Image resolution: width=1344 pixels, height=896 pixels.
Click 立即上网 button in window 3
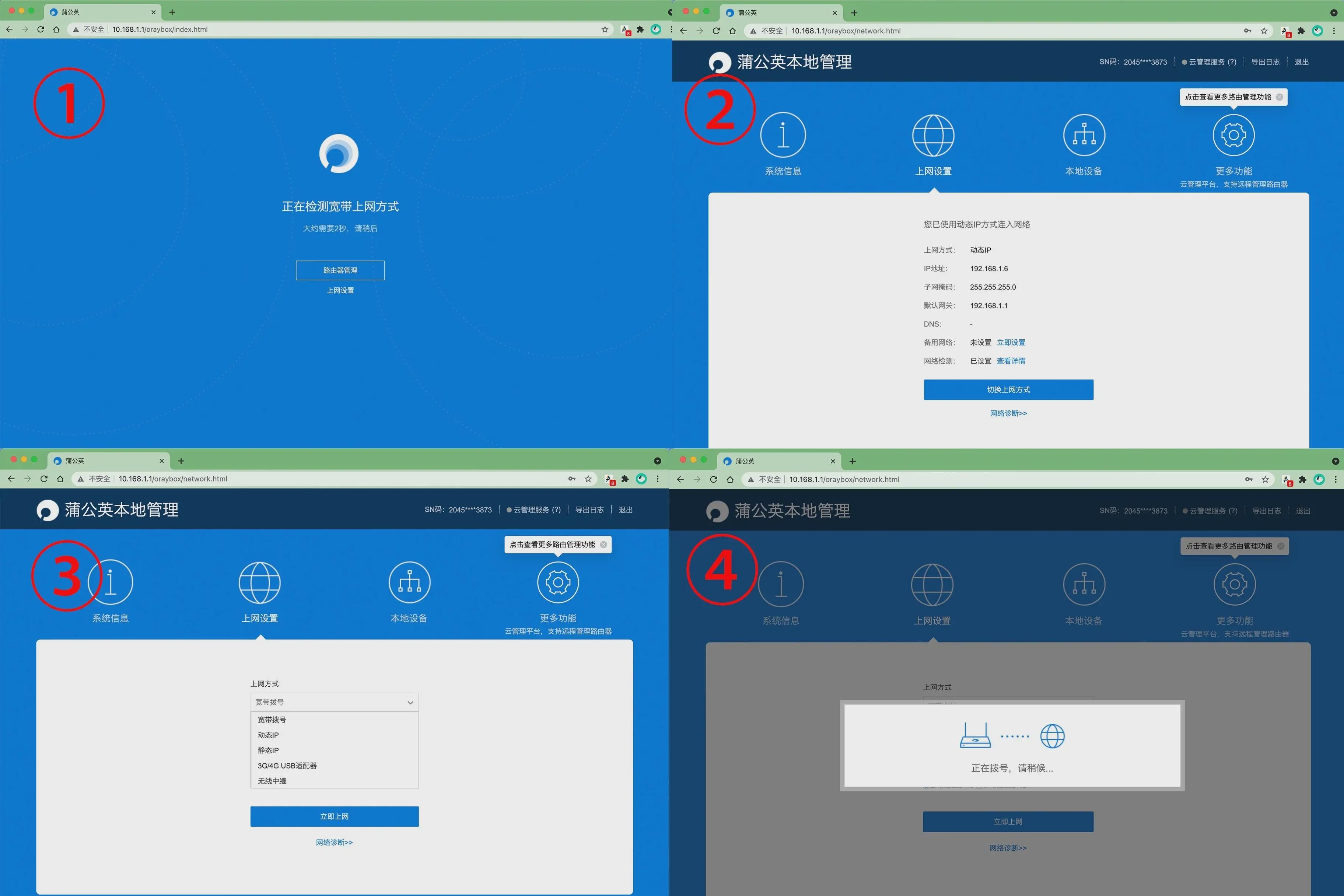(x=334, y=816)
